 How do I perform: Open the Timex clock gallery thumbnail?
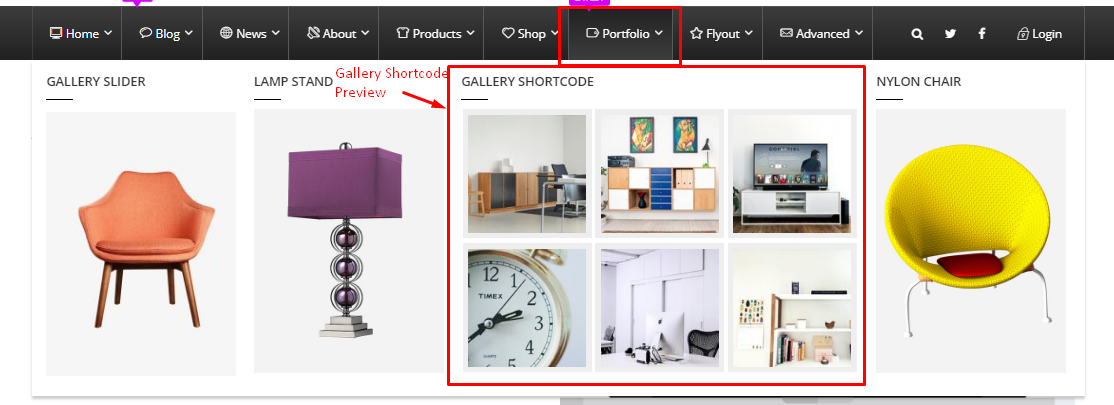pos(527,308)
